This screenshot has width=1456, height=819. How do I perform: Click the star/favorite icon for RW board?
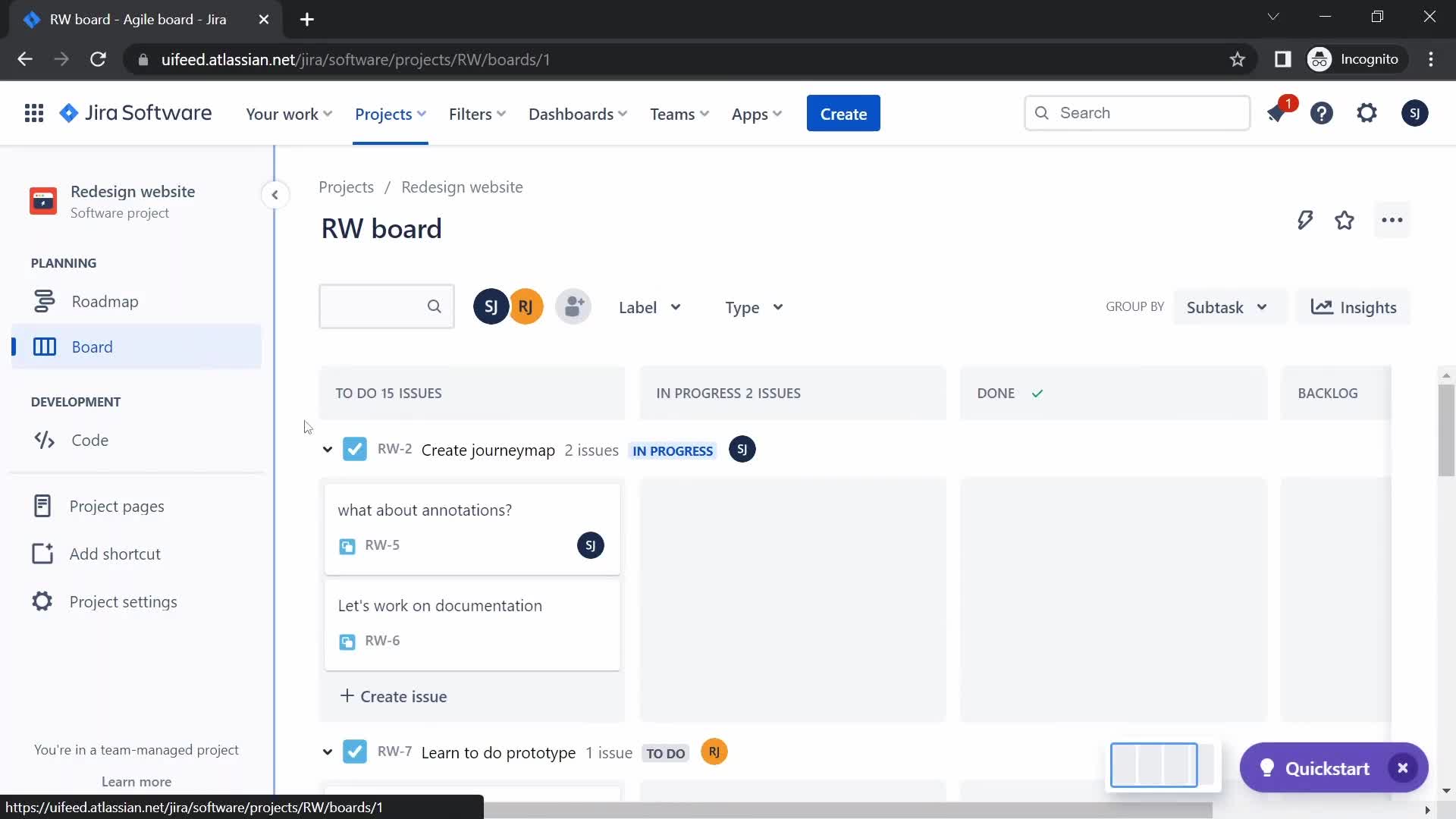(1345, 220)
